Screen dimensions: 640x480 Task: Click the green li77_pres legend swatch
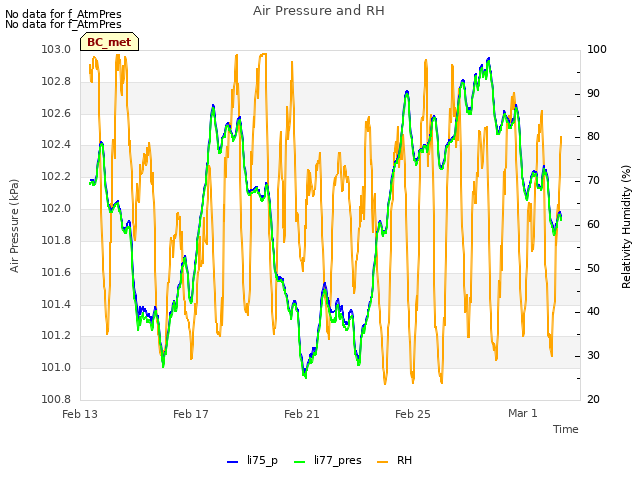tap(299, 462)
